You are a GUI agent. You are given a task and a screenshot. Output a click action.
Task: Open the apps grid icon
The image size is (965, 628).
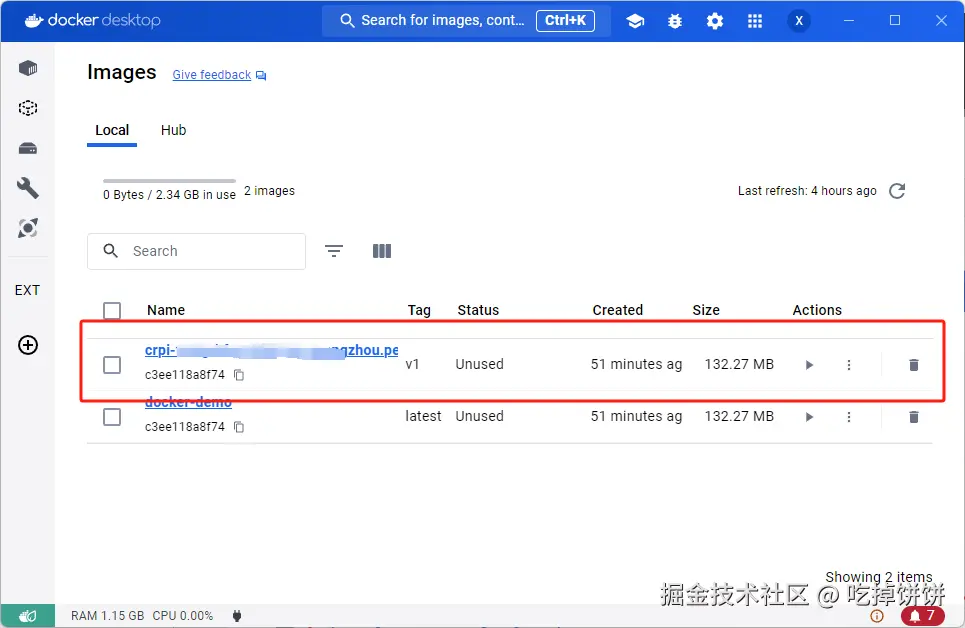click(755, 21)
